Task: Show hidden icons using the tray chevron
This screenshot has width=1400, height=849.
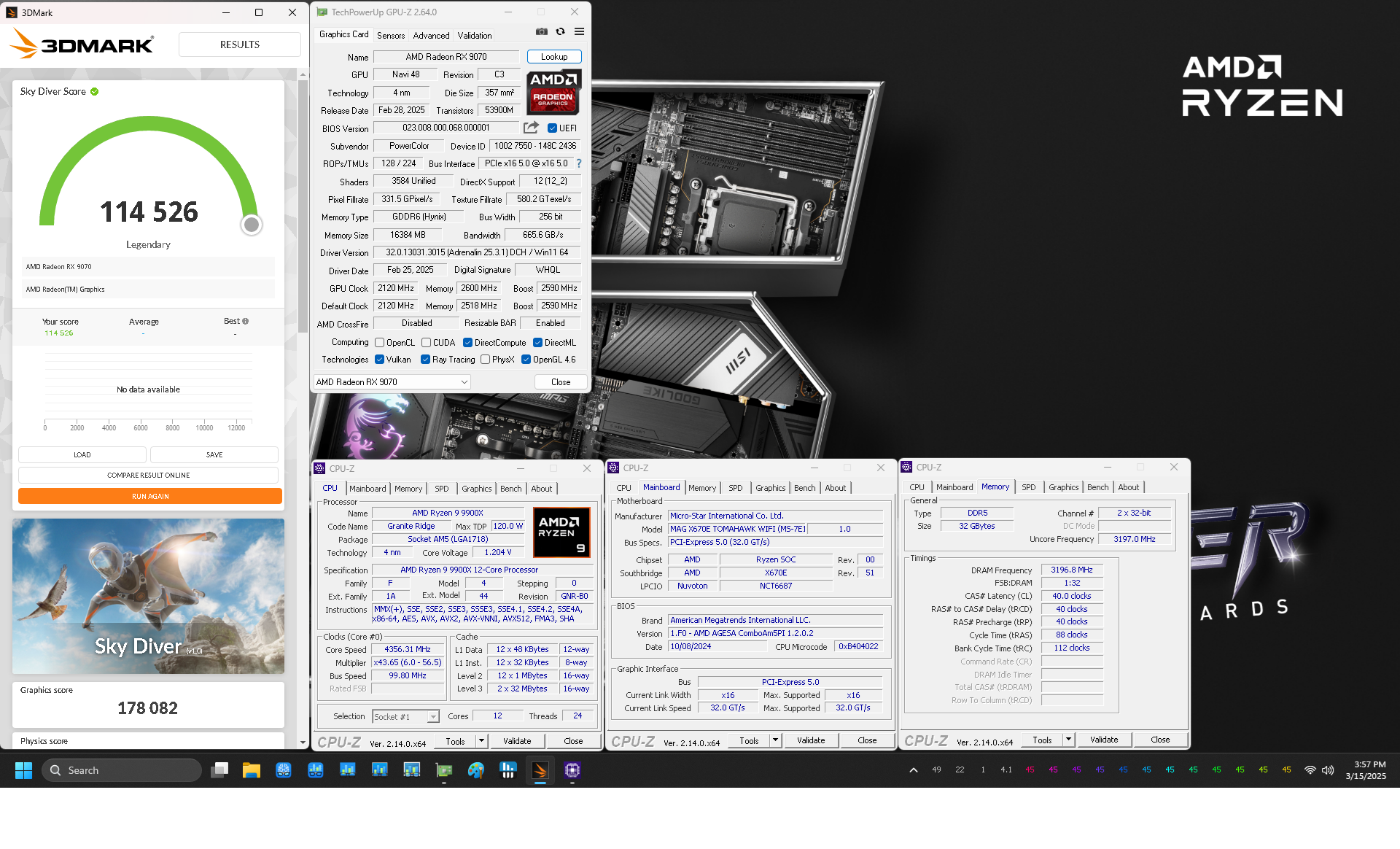Action: click(913, 770)
